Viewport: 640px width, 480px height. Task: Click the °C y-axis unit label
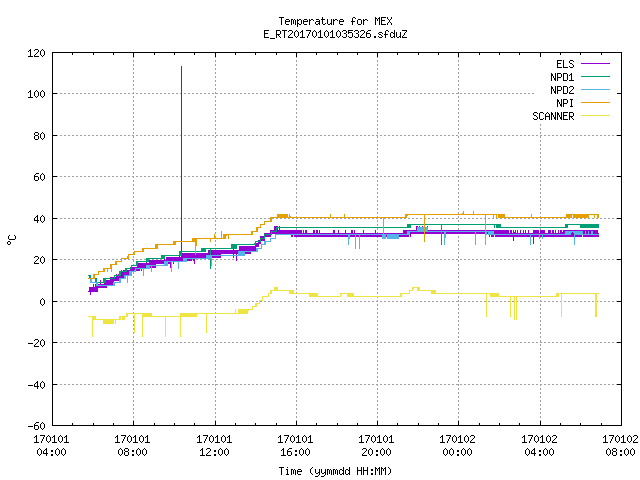(12, 240)
